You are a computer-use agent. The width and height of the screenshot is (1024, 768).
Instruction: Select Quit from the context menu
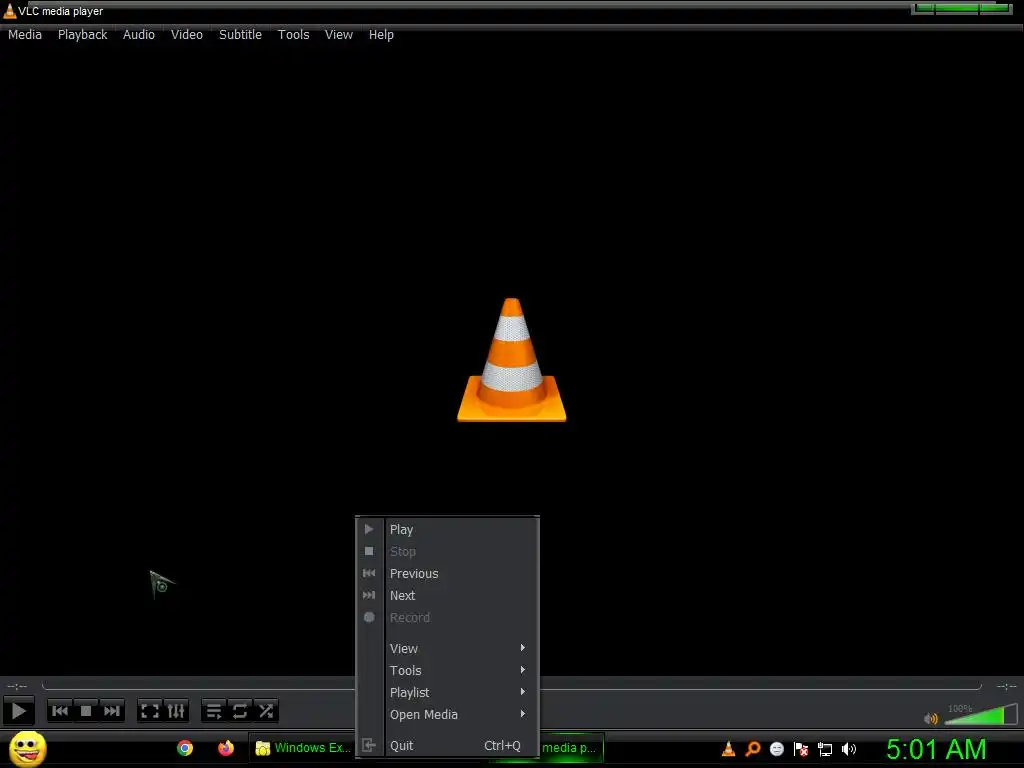tap(447, 745)
